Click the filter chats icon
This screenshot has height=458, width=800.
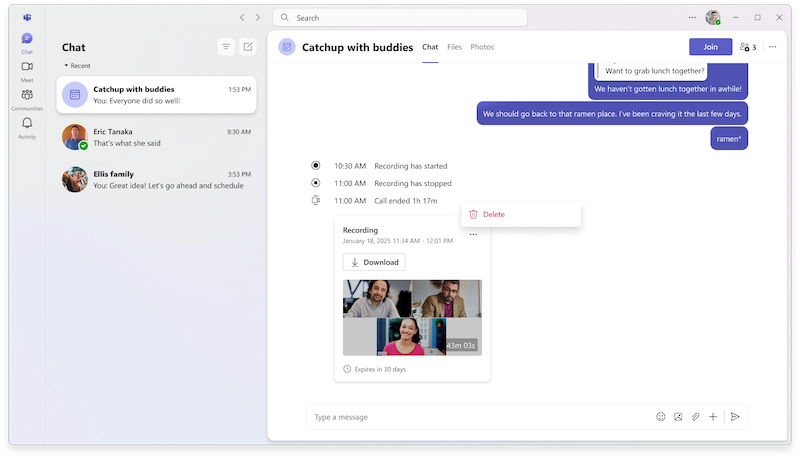[226, 47]
